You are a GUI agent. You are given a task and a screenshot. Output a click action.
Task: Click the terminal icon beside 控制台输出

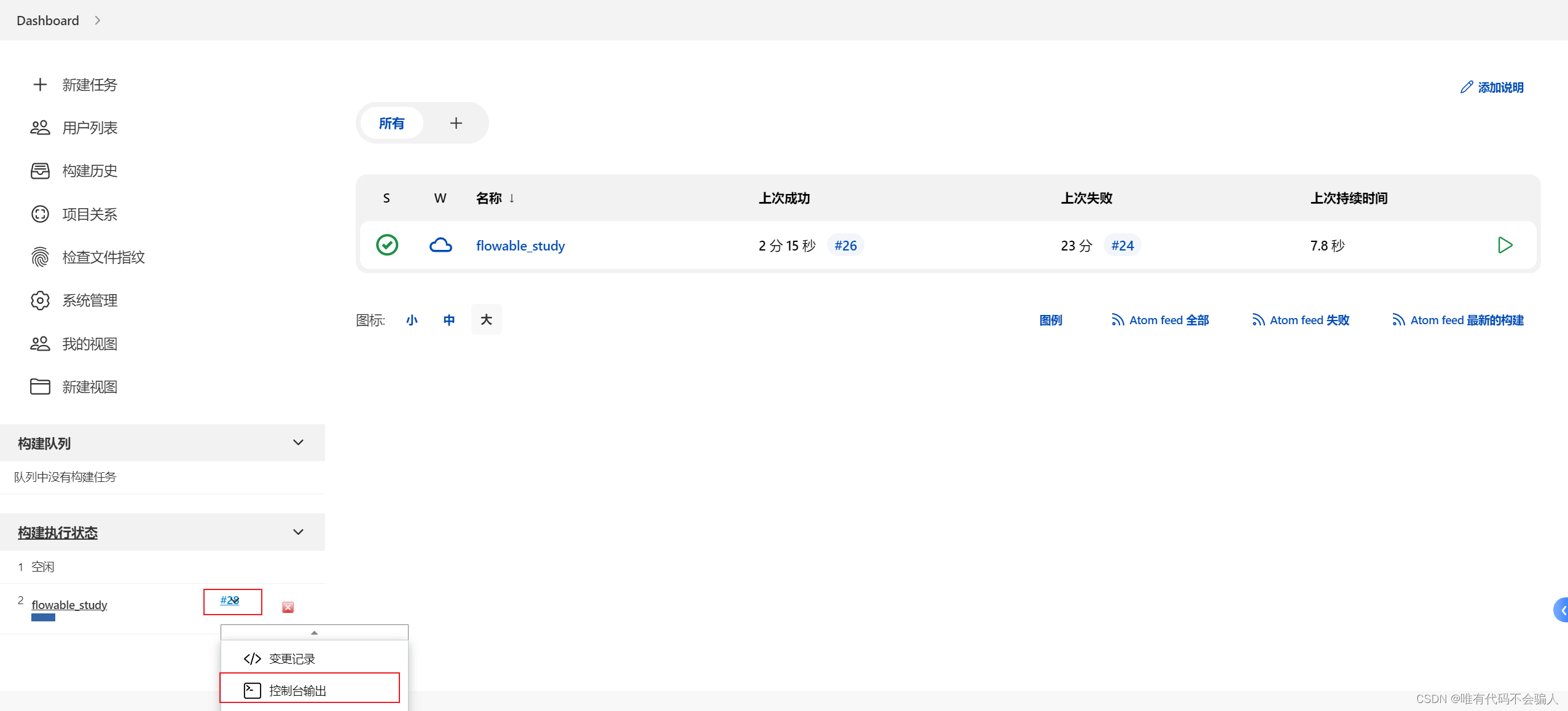click(253, 691)
